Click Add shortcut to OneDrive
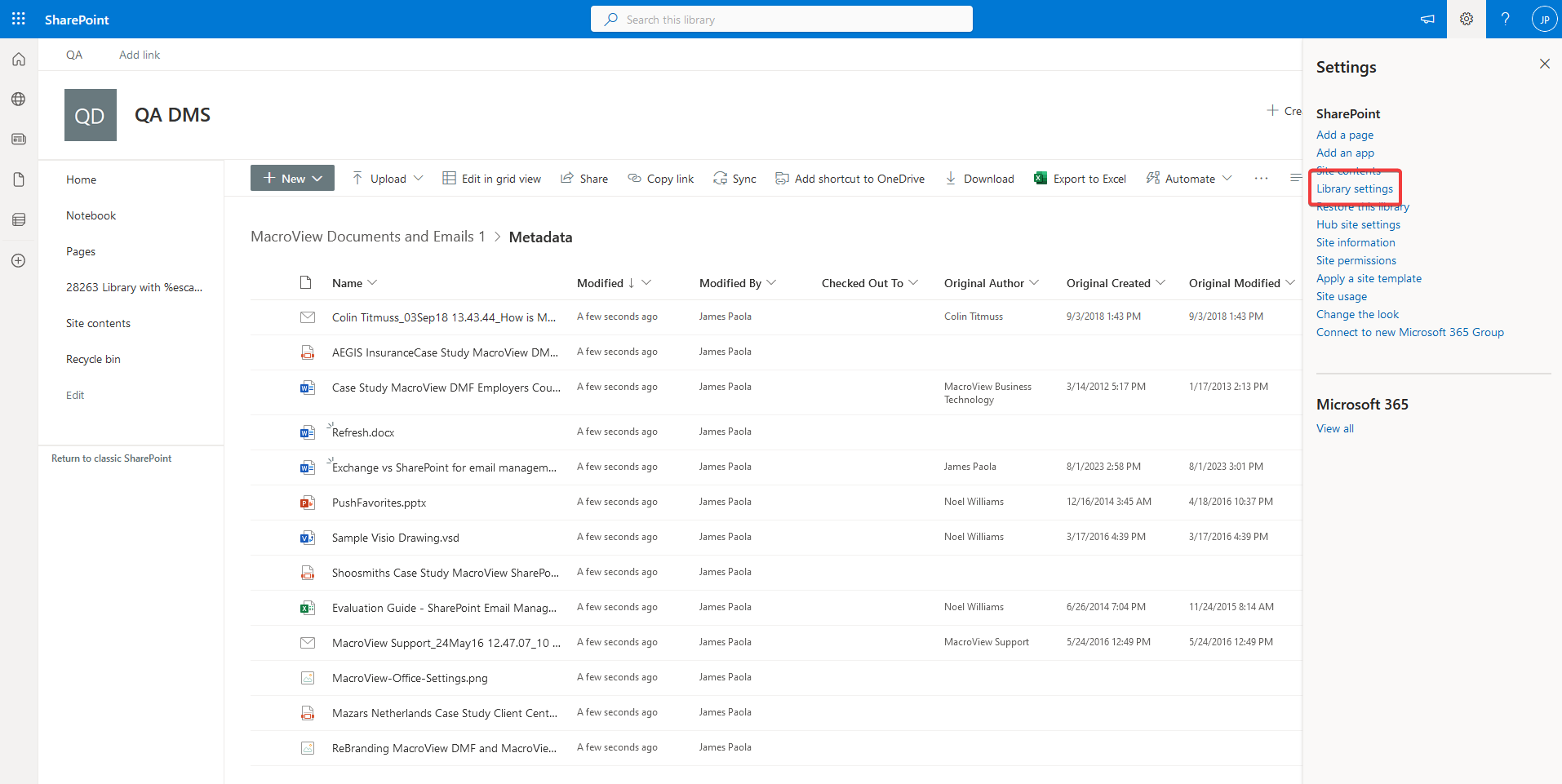 [850, 178]
